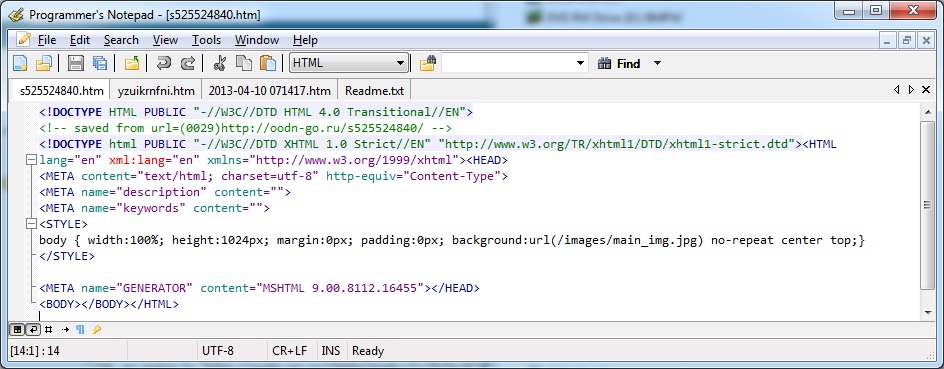This screenshot has height=369, width=944.
Task: Open a file with the Open icon
Action: pyautogui.click(x=43, y=63)
